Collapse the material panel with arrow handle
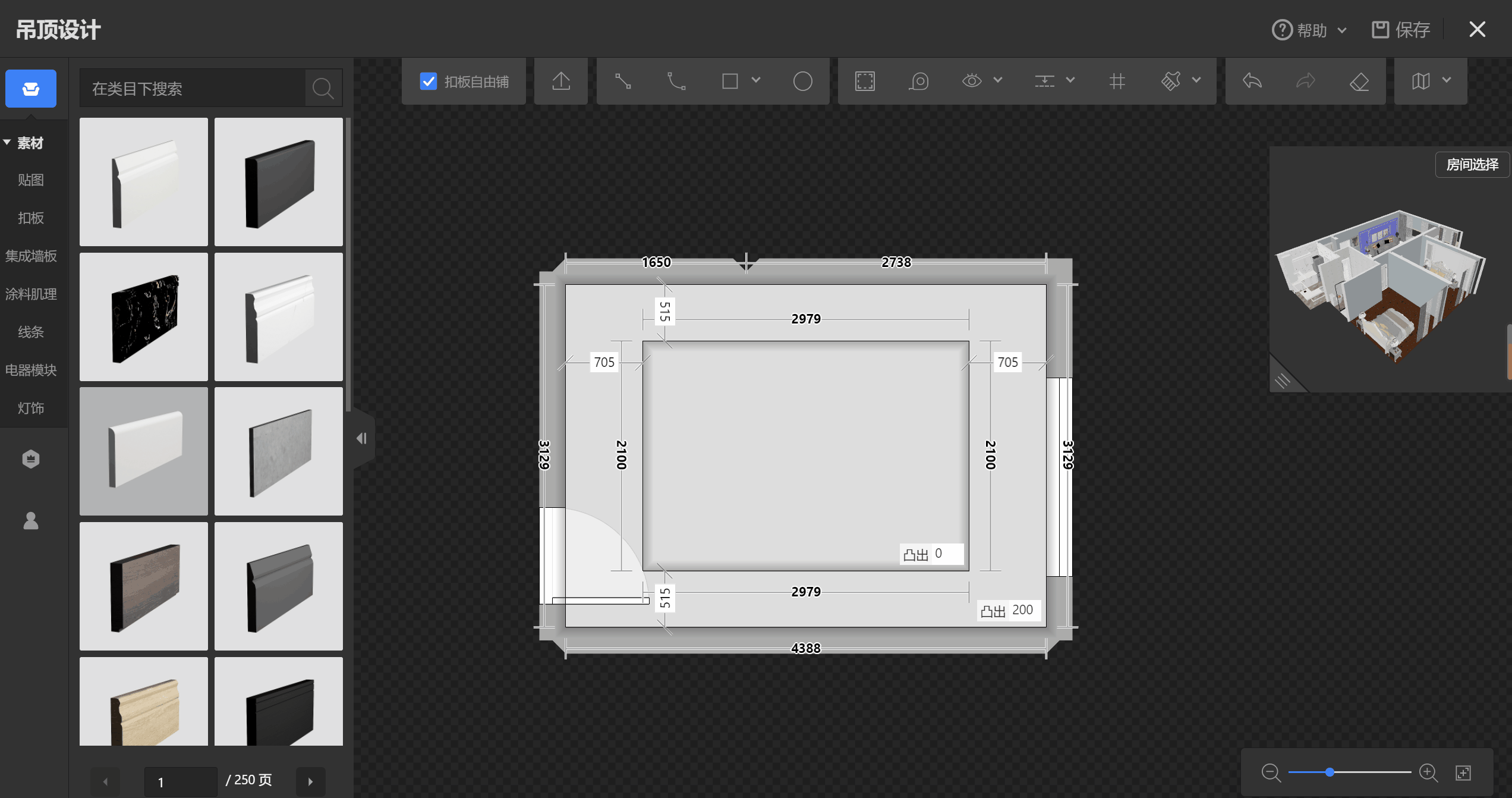1512x798 pixels. click(x=361, y=438)
